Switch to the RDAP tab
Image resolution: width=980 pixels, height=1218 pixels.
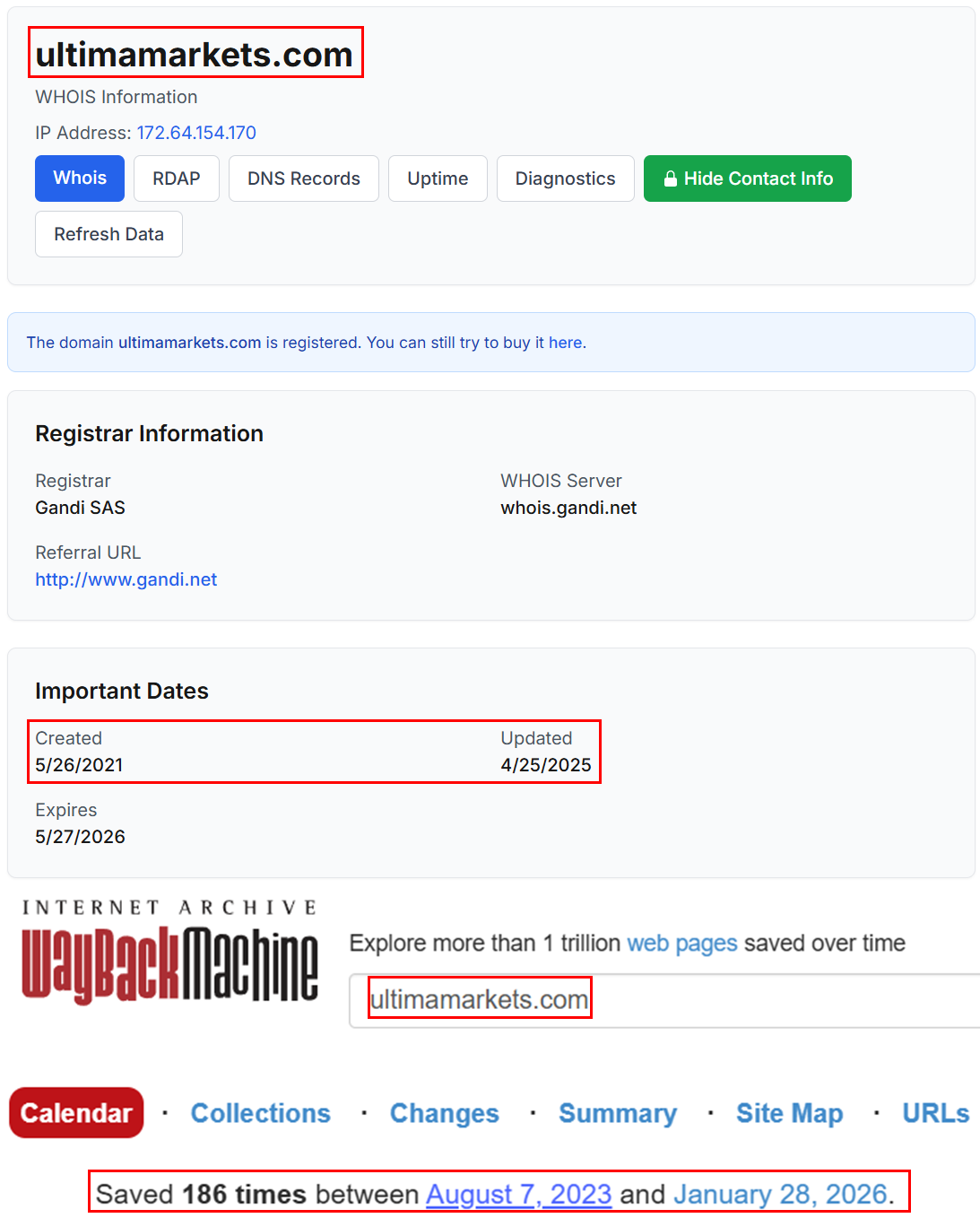(x=176, y=178)
